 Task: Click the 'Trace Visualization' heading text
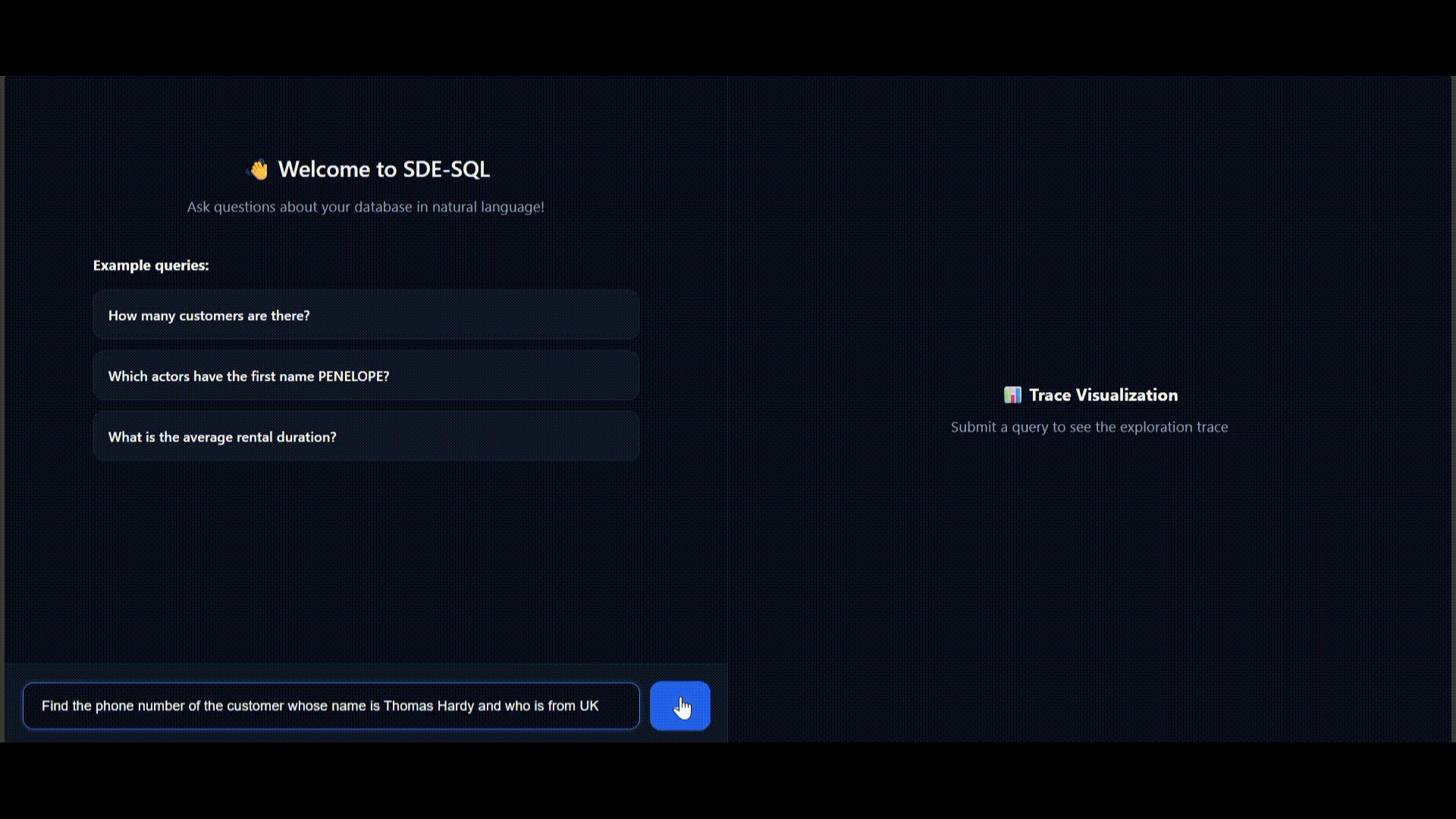(1103, 395)
